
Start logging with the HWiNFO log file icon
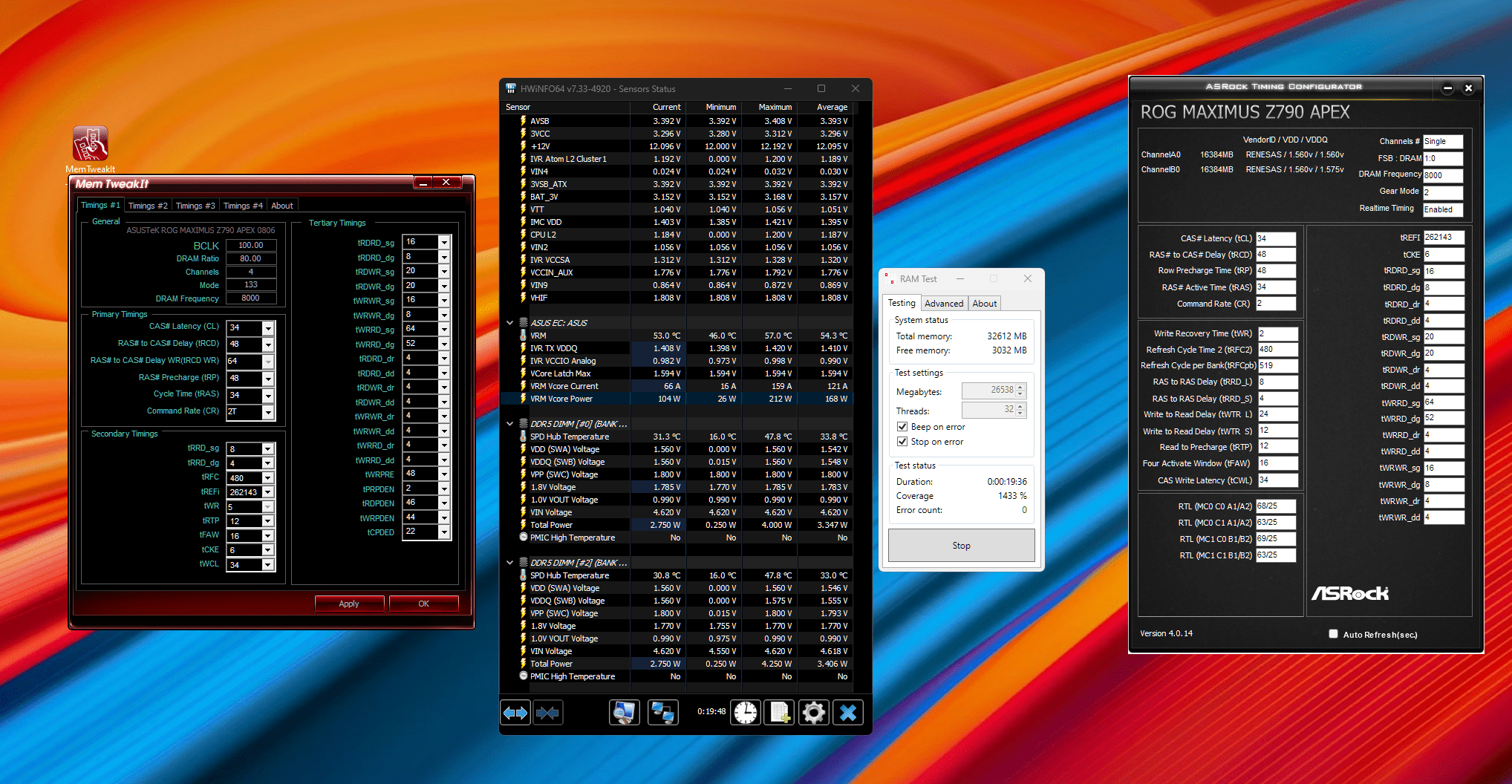click(780, 713)
